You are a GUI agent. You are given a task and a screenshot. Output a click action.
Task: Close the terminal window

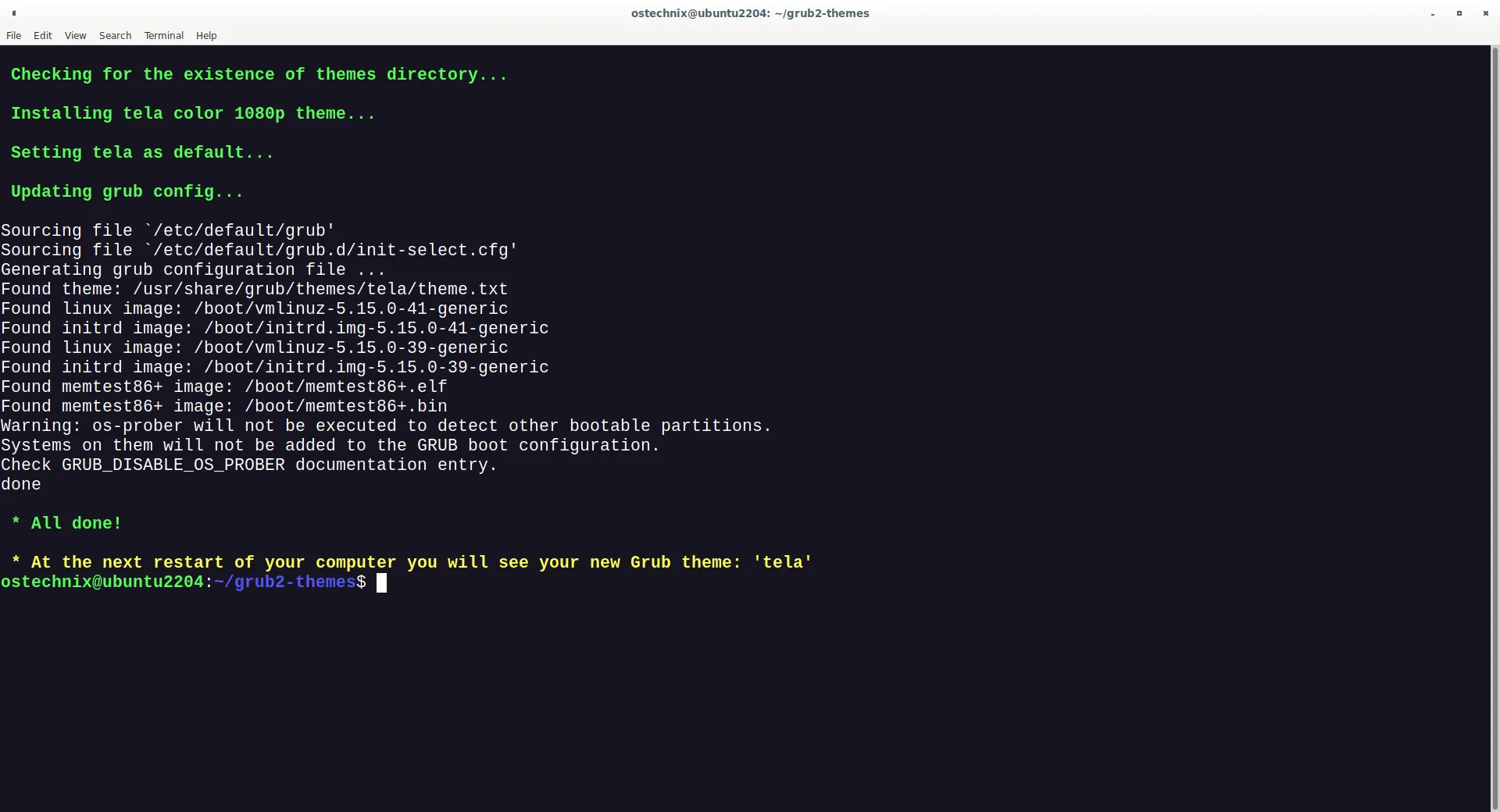click(x=1486, y=13)
